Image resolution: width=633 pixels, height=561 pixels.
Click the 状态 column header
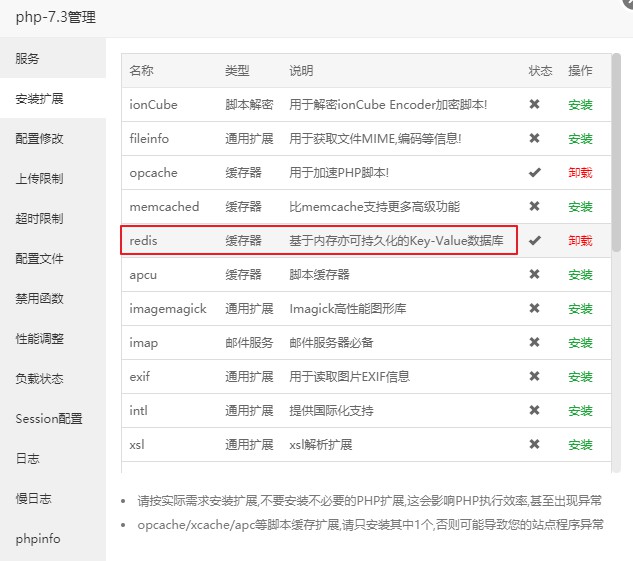click(540, 71)
